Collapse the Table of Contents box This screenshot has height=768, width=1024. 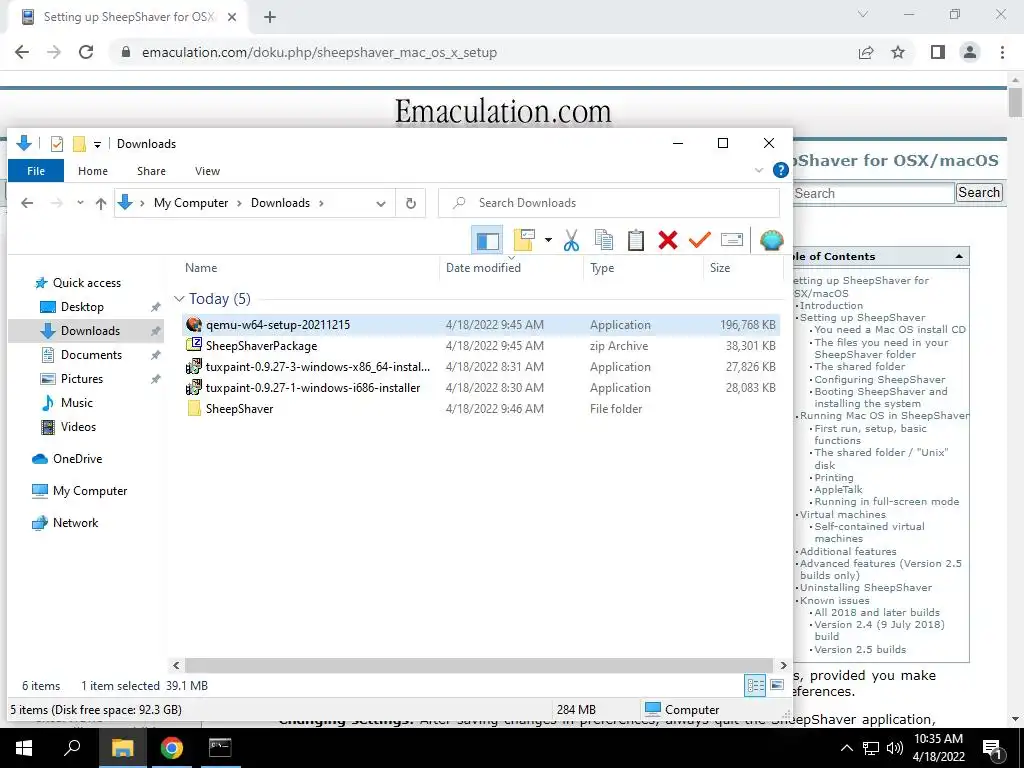pyautogui.click(x=959, y=257)
